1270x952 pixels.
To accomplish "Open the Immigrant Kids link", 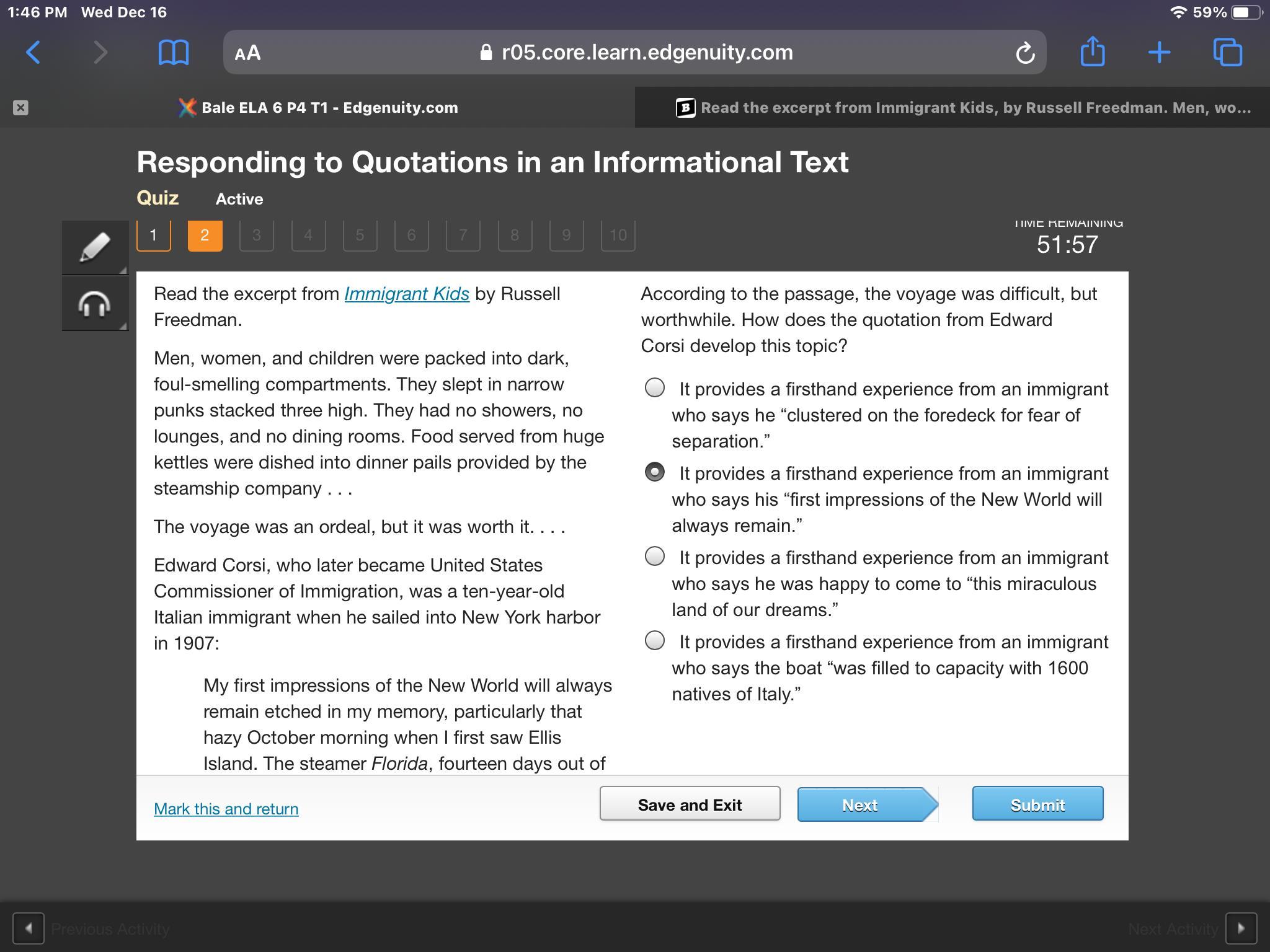I will (x=406, y=294).
